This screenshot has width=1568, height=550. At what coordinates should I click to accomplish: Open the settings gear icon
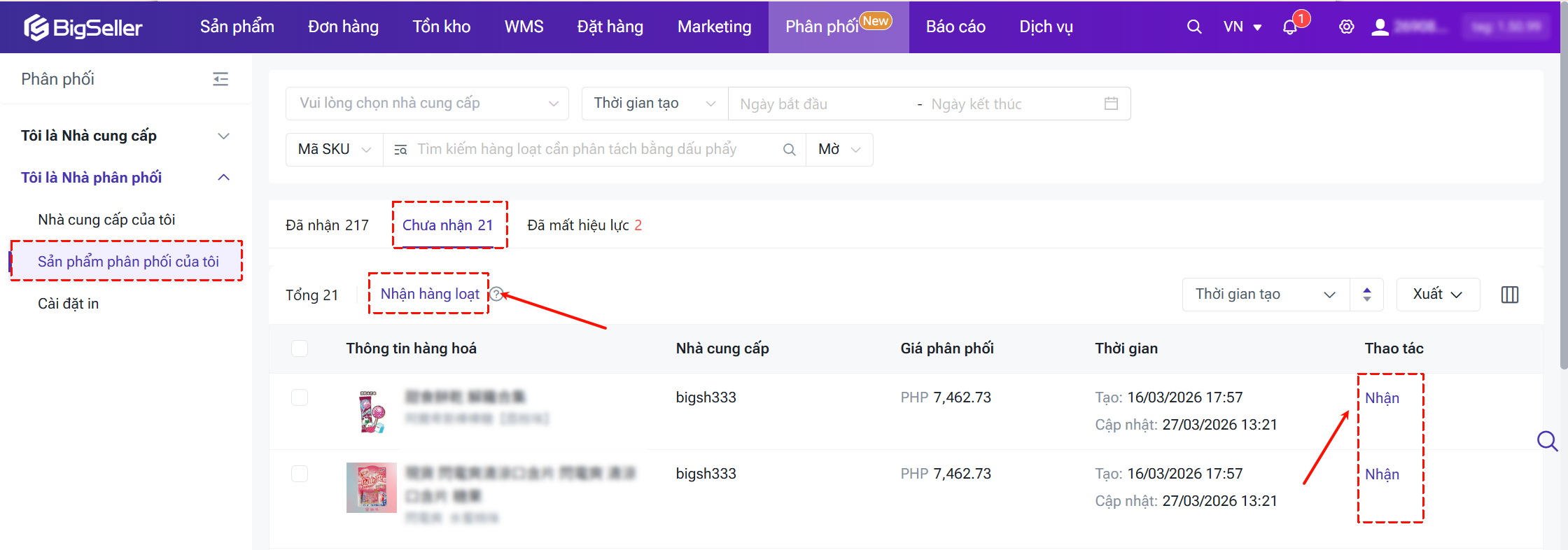point(1346,27)
